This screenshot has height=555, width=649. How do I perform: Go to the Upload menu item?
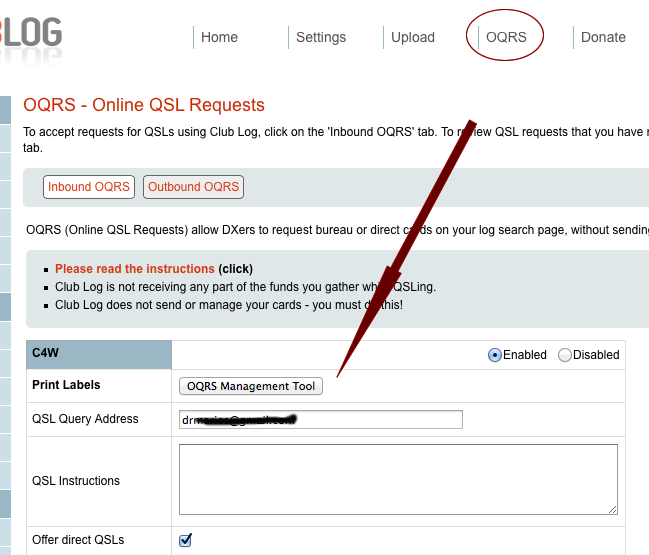[x=413, y=37]
